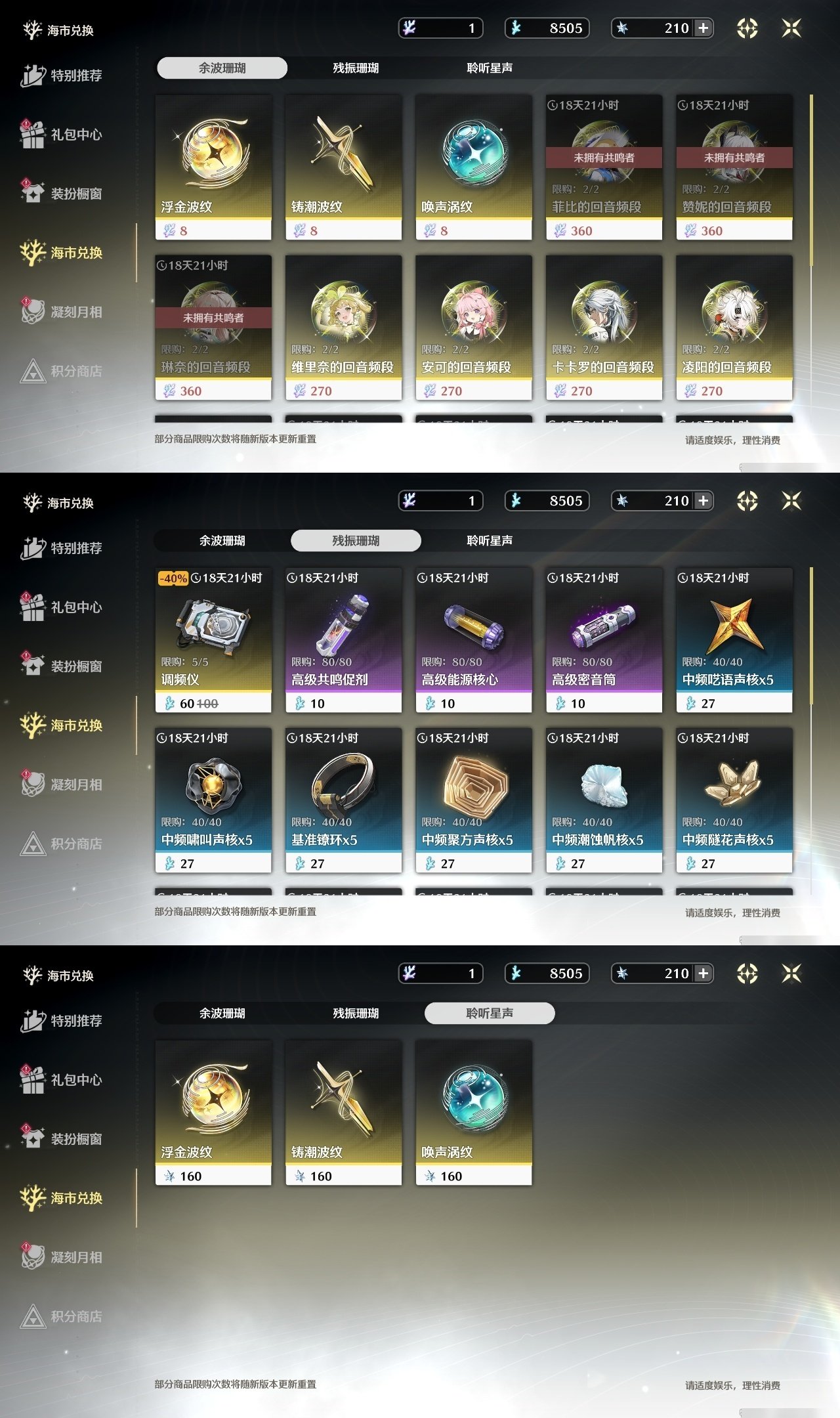Click the highlighted active 聆听星声 tab
The height and width of the screenshot is (1418, 840).
pos(490,1013)
